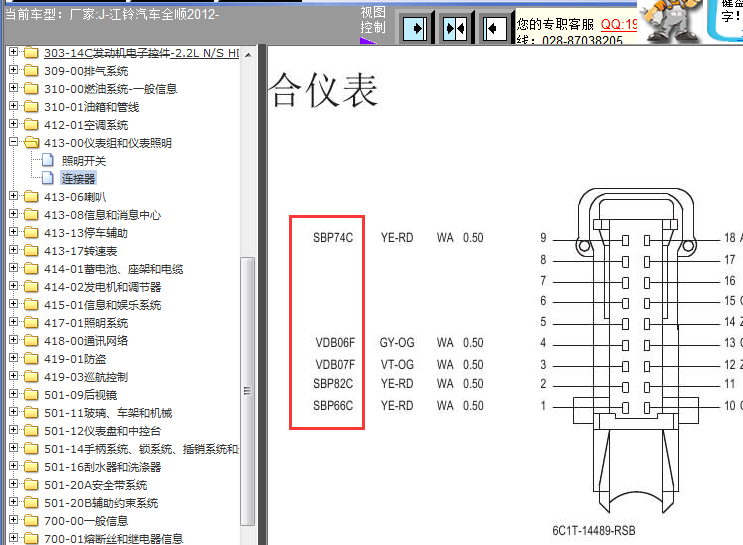743x545 pixels.
Task: Expand the 303-14C engine electronics folder
Action: coord(13,52)
